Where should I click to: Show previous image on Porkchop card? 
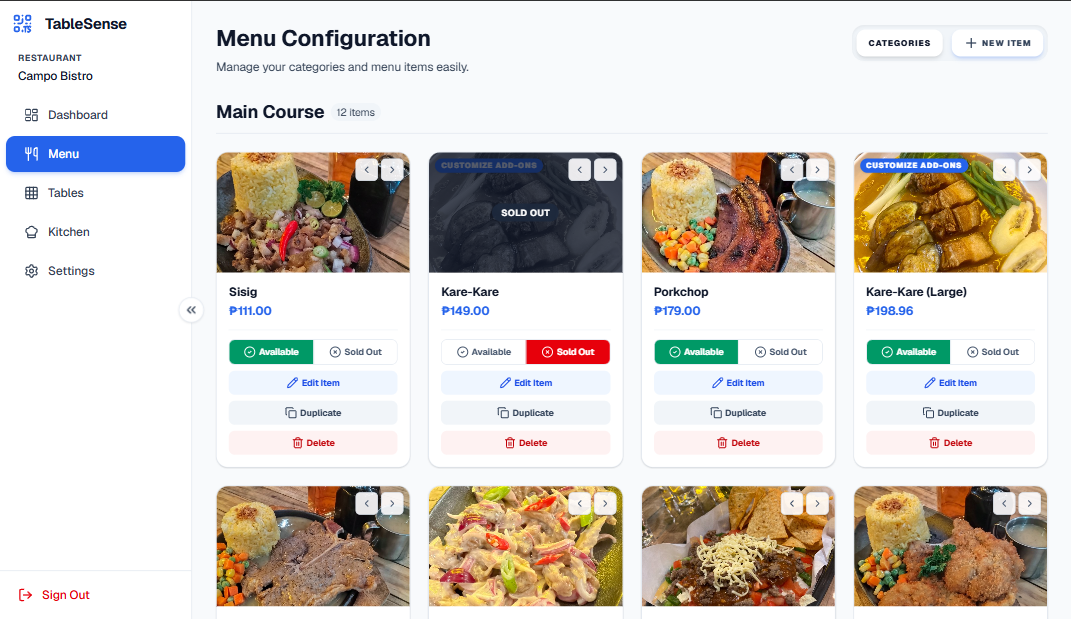pyautogui.click(x=792, y=169)
